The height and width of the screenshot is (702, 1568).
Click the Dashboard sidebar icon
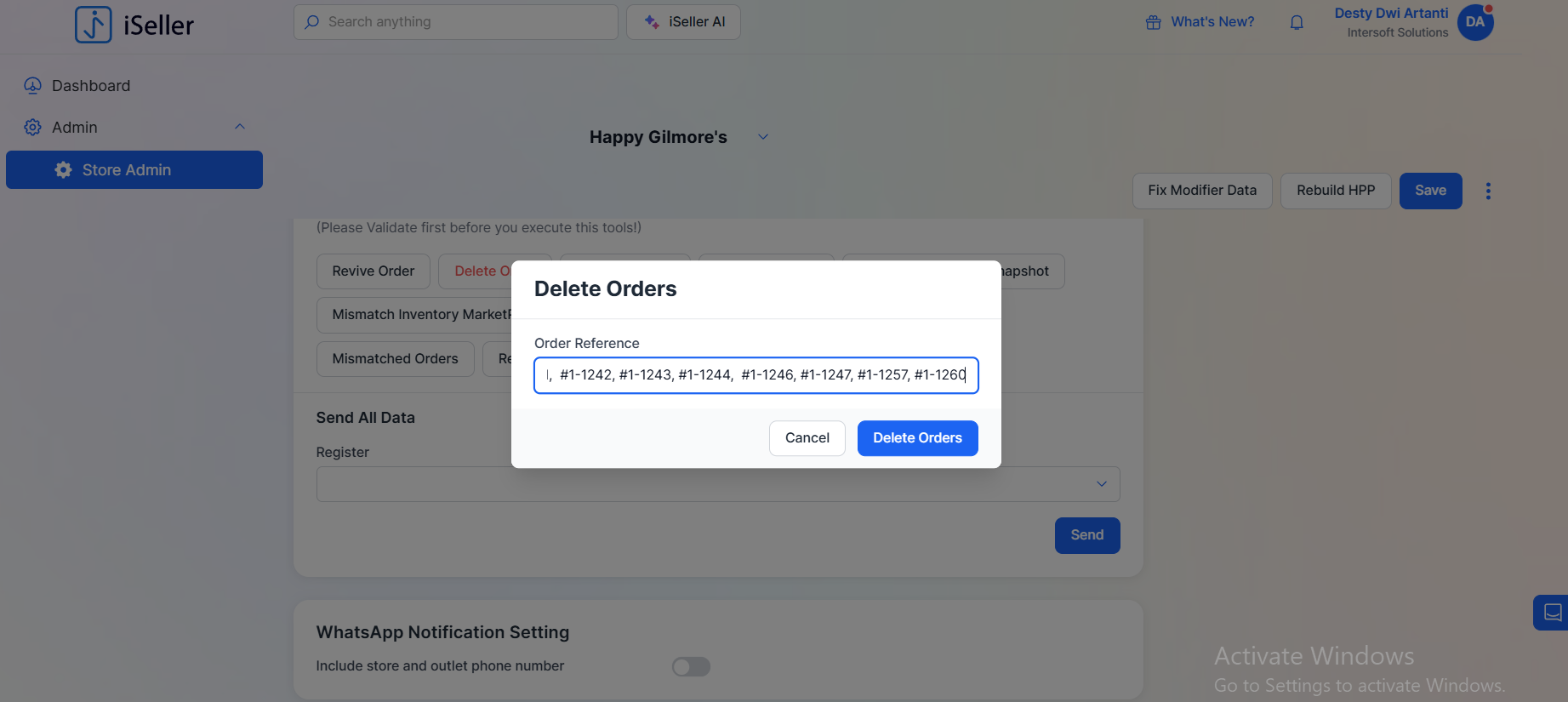pos(32,86)
